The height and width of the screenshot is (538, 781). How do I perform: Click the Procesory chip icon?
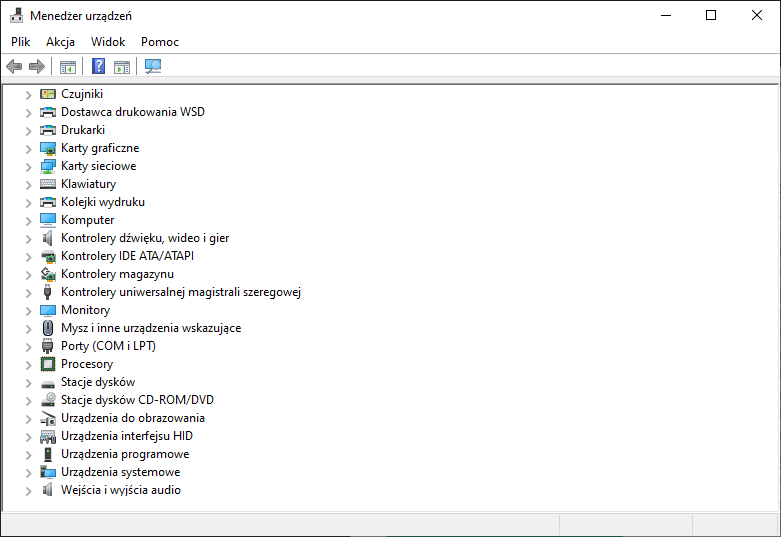(x=48, y=364)
